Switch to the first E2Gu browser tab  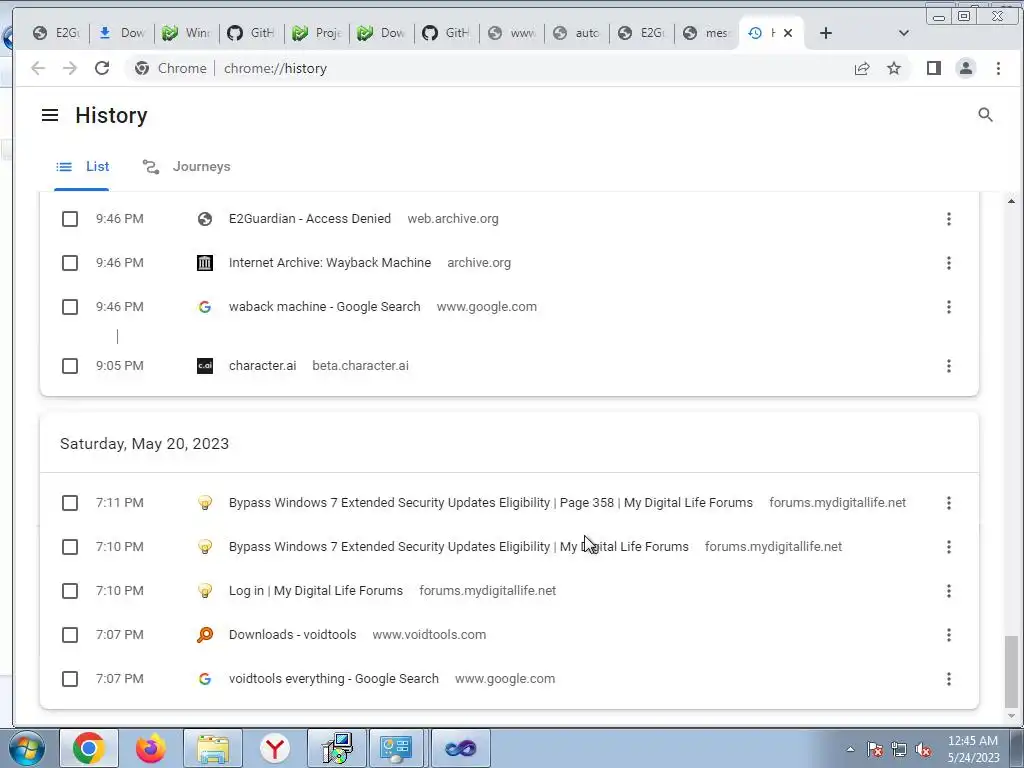click(x=56, y=33)
